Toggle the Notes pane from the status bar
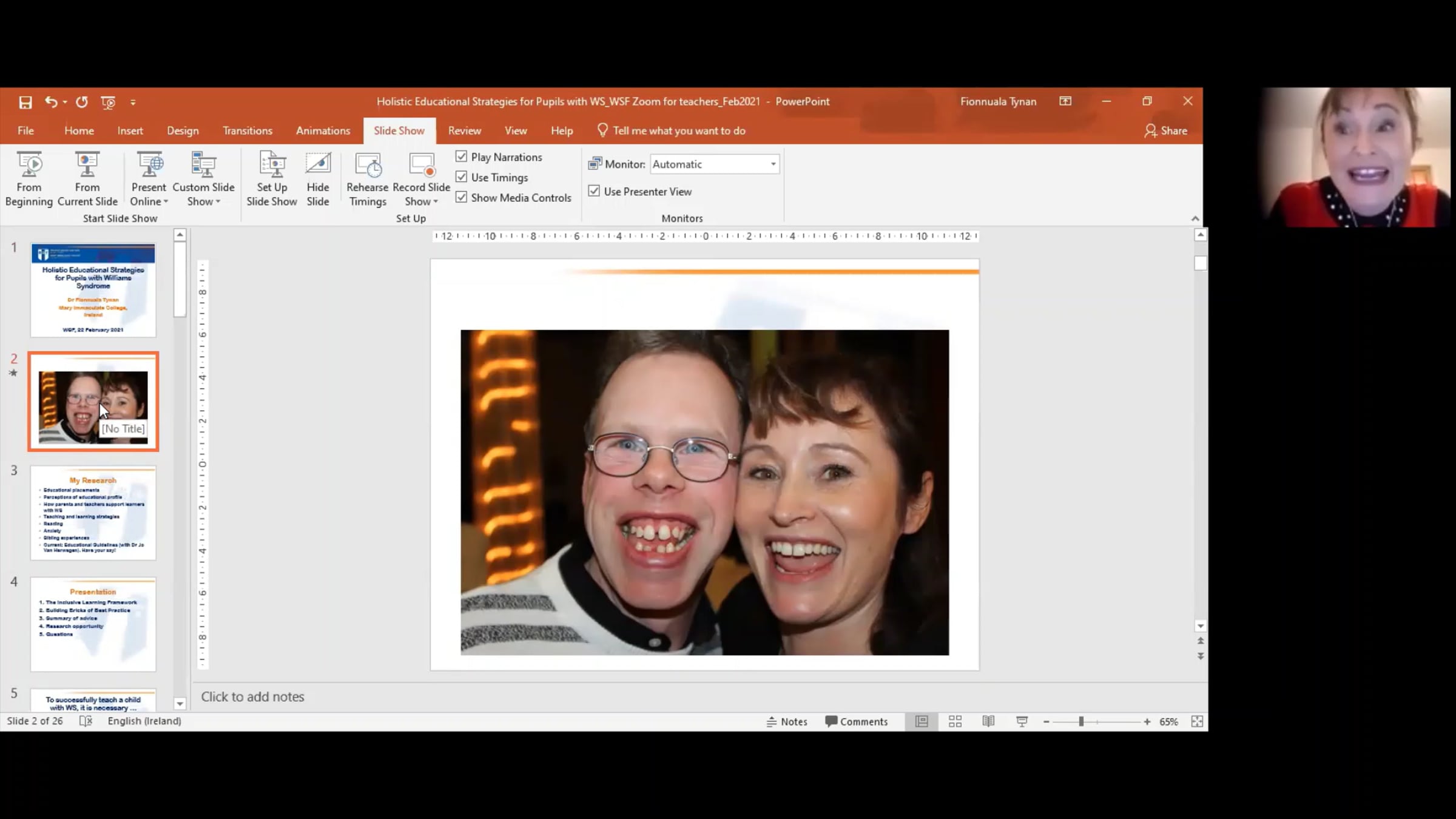Screen dimensions: 1456x819 787,721
